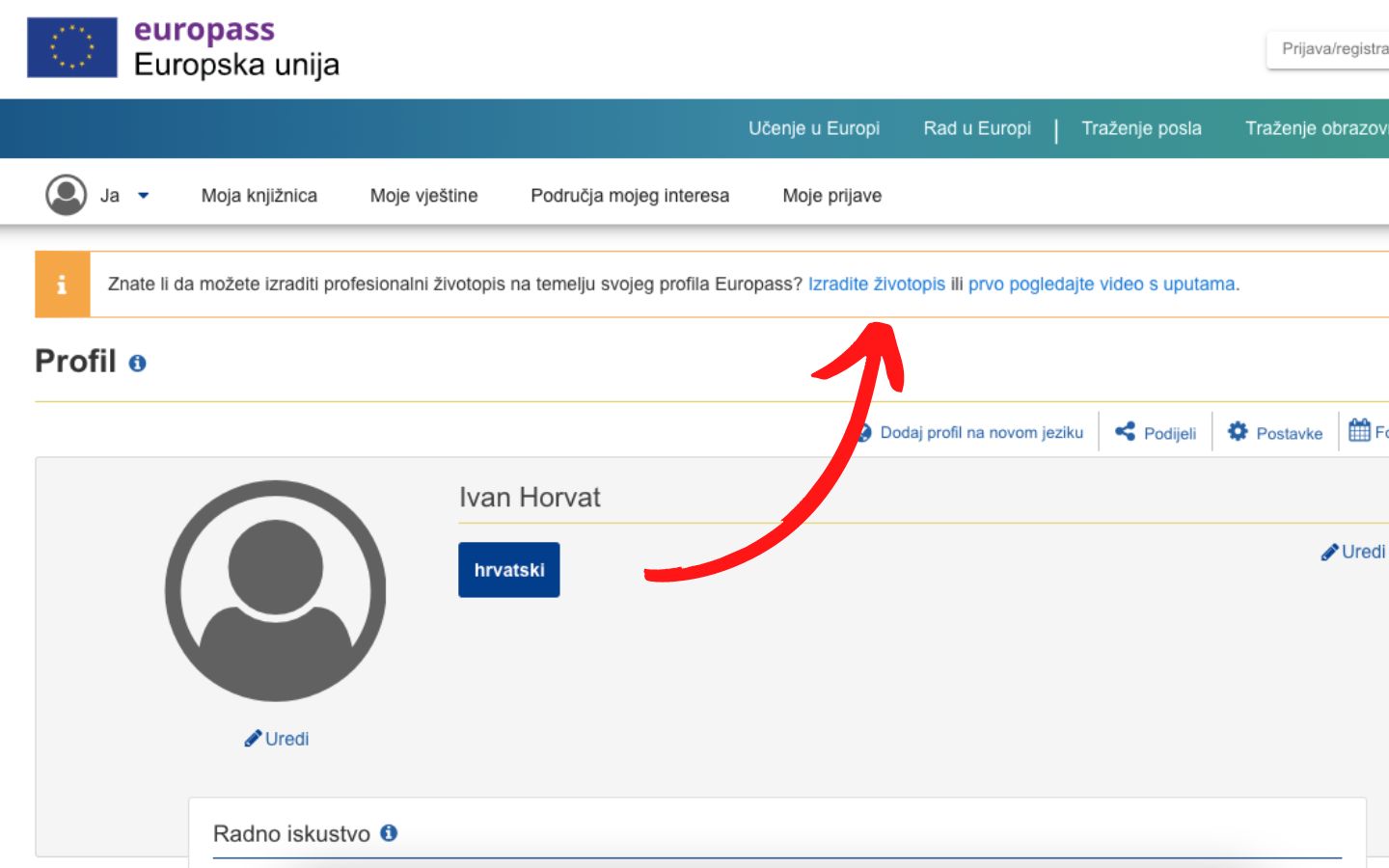Click the large profile picture placeholder
The width and height of the screenshot is (1389, 868).
pos(276,591)
